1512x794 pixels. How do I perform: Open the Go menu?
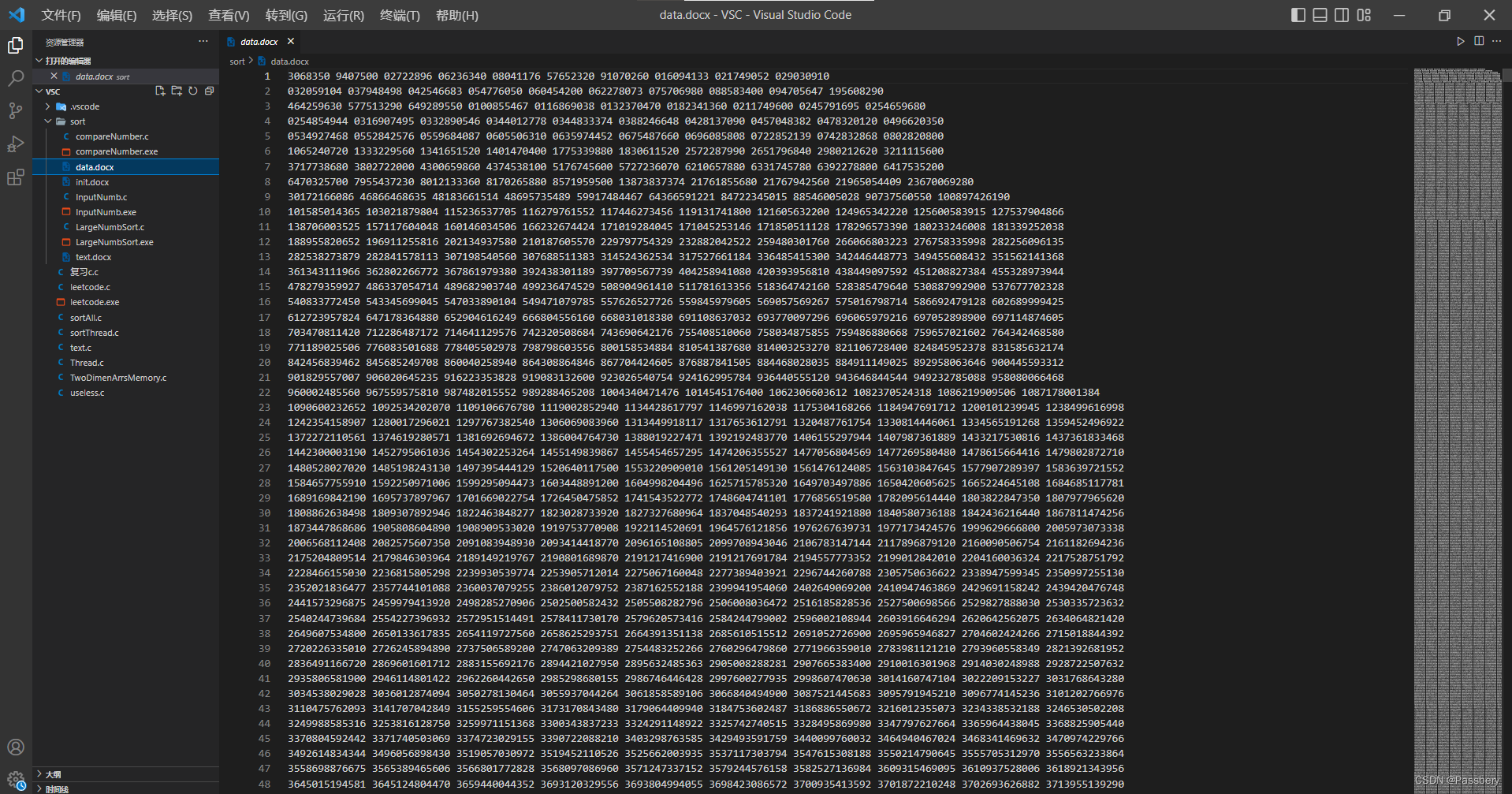click(x=286, y=15)
